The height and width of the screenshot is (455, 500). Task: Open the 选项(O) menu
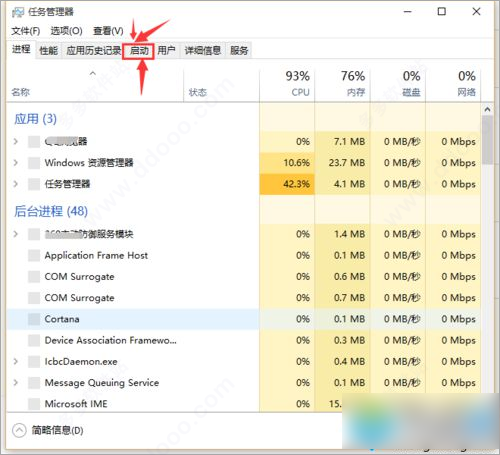pyautogui.click(x=66, y=31)
